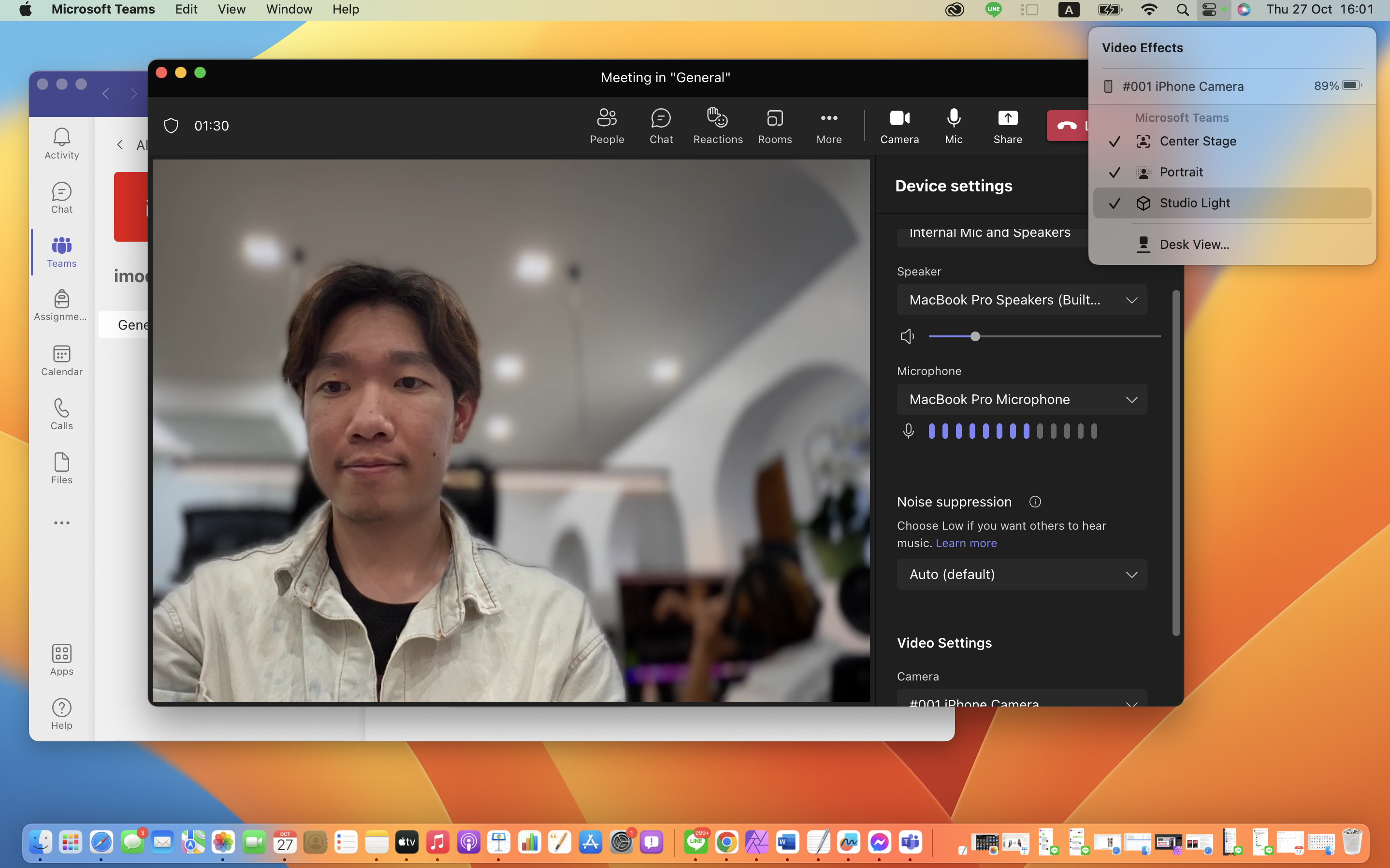Click the speaker volume slider
The height and width of the screenshot is (868, 1390).
1044,336
